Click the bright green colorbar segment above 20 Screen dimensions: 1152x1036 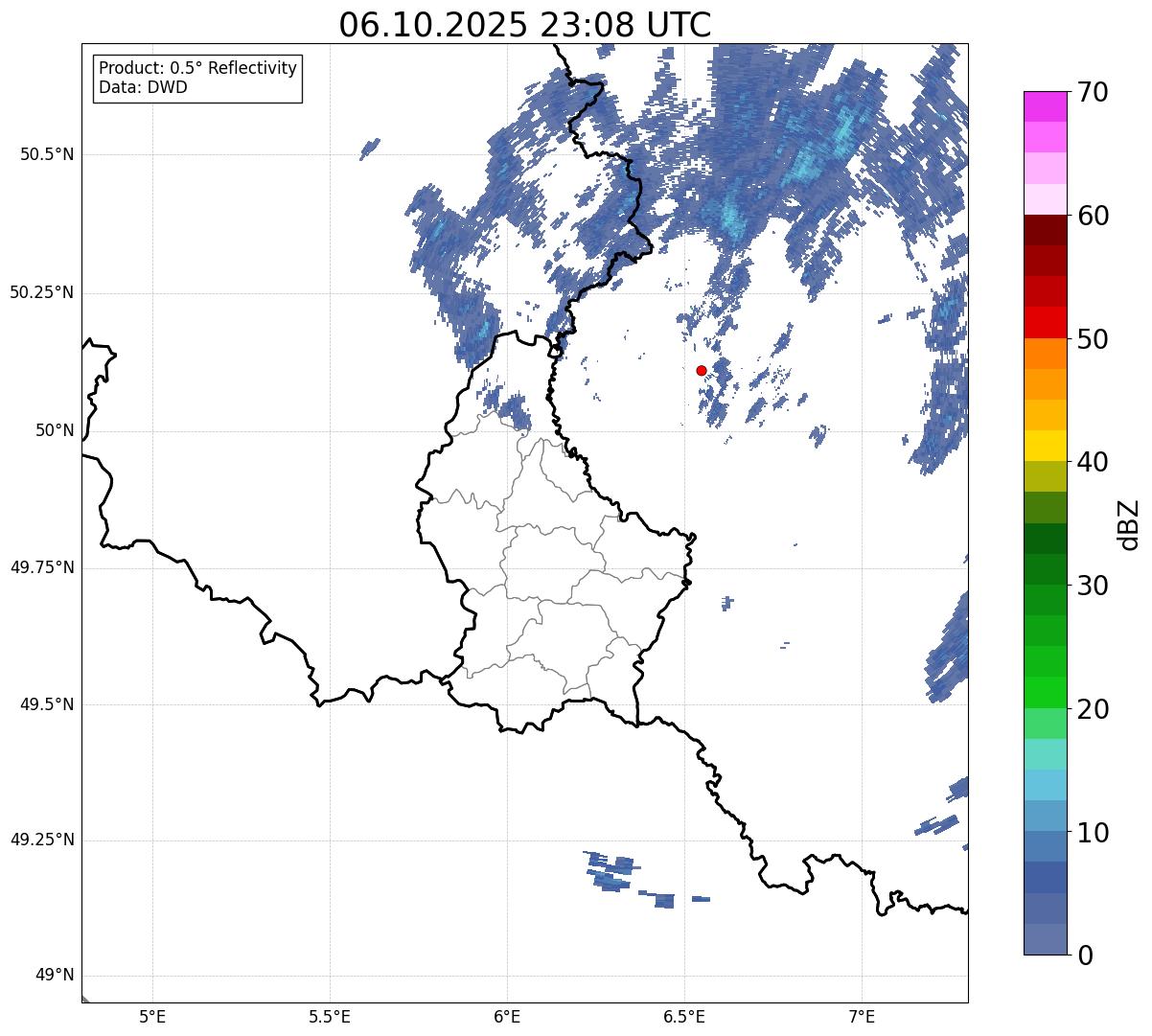click(x=1045, y=692)
